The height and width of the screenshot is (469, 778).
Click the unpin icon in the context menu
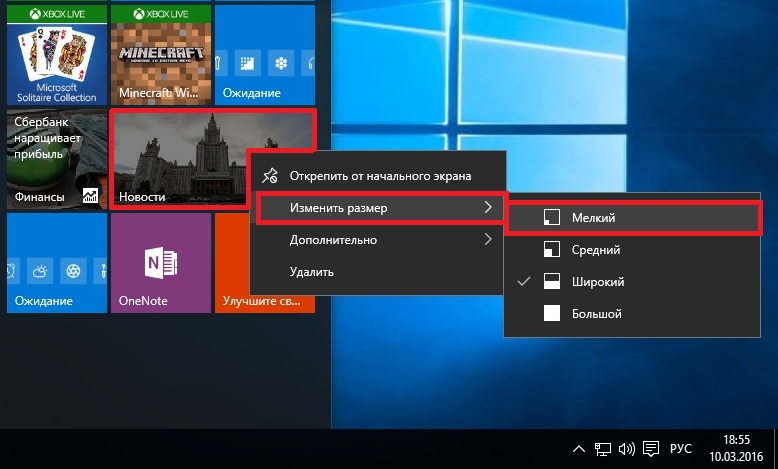[x=270, y=176]
